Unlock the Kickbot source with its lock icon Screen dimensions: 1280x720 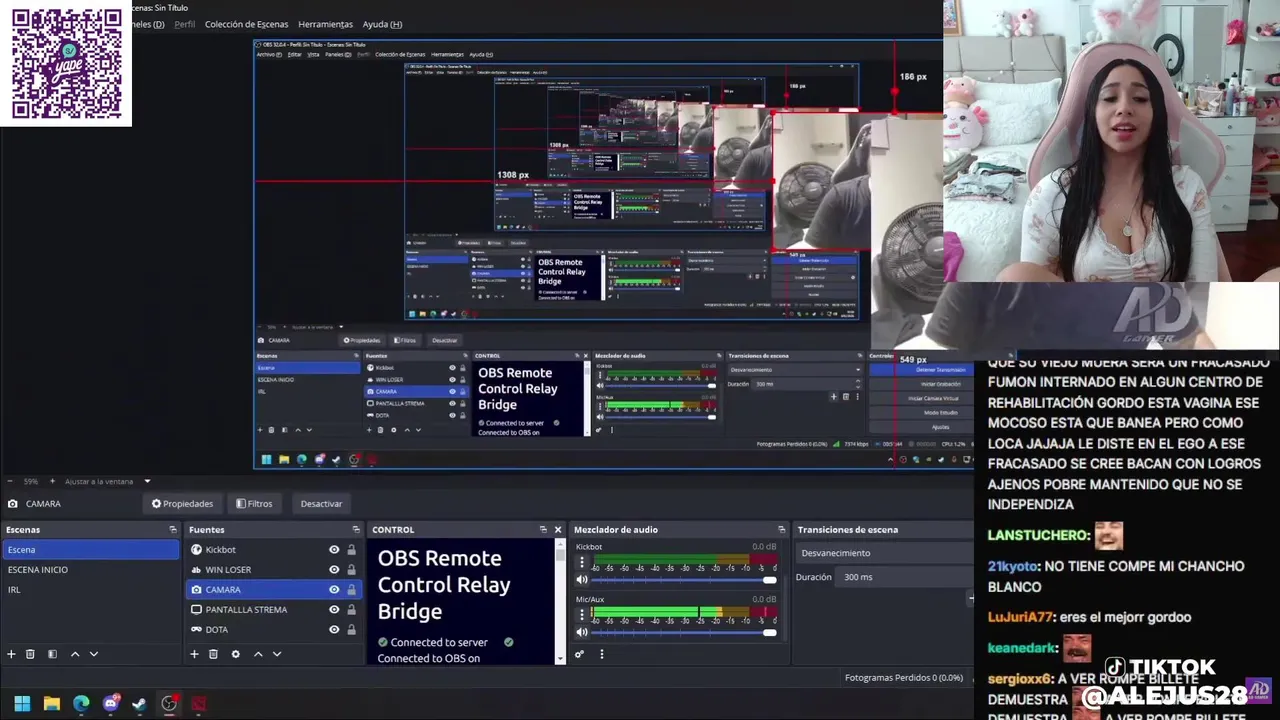pyautogui.click(x=351, y=550)
